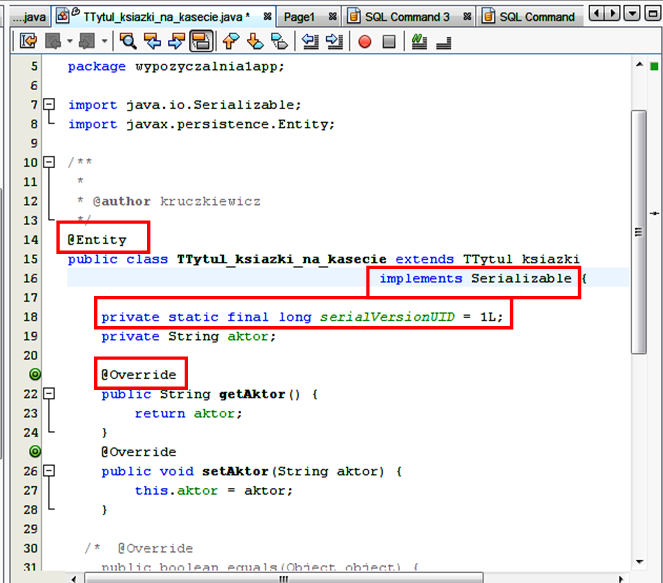
Task: Click the Uncomment code icon
Action: pos(444,41)
